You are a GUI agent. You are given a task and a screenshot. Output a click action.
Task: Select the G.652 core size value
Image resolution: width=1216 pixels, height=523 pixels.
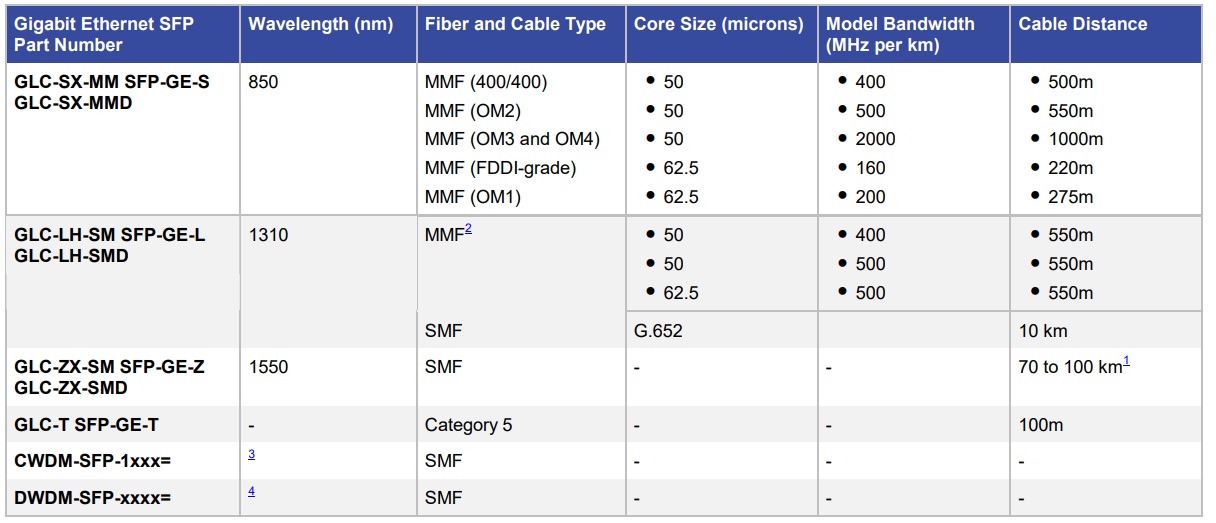pos(658,330)
